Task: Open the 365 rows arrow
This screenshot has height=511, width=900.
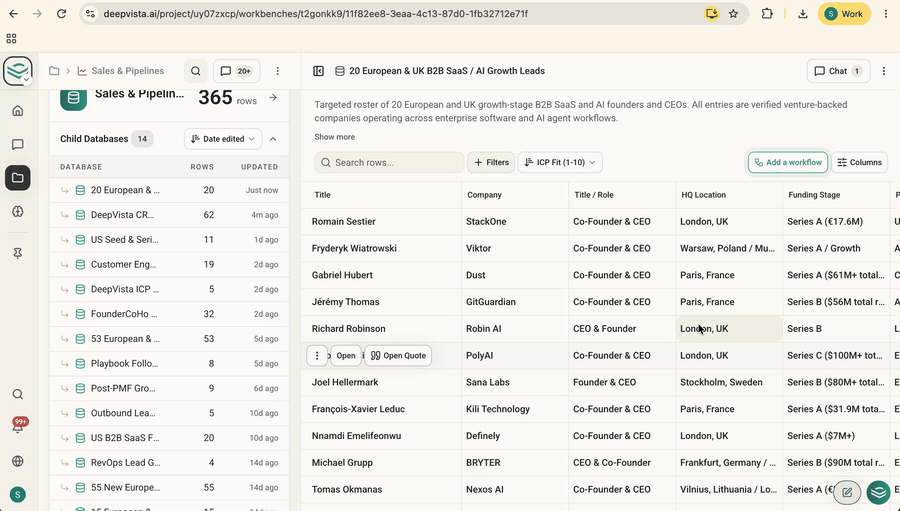Action: tap(273, 98)
